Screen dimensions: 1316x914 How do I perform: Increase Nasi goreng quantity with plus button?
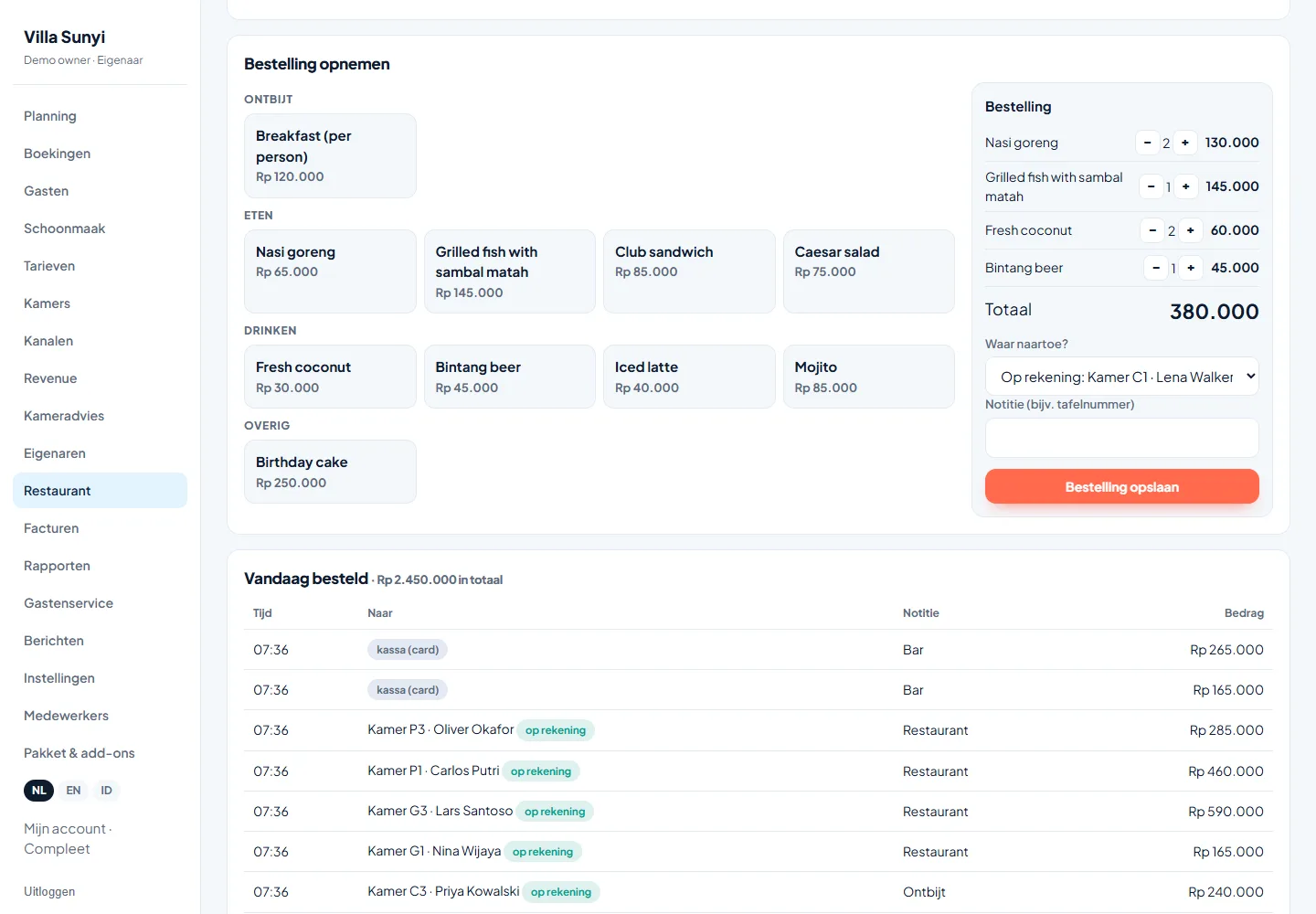click(x=1185, y=143)
